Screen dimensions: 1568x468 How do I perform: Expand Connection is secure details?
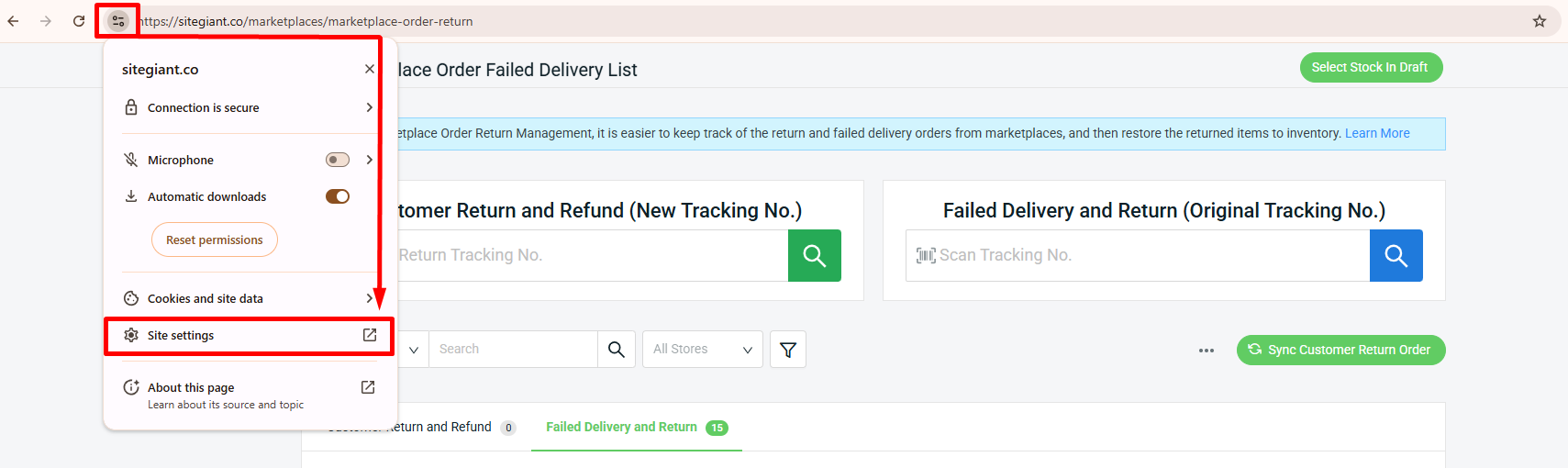point(248,107)
